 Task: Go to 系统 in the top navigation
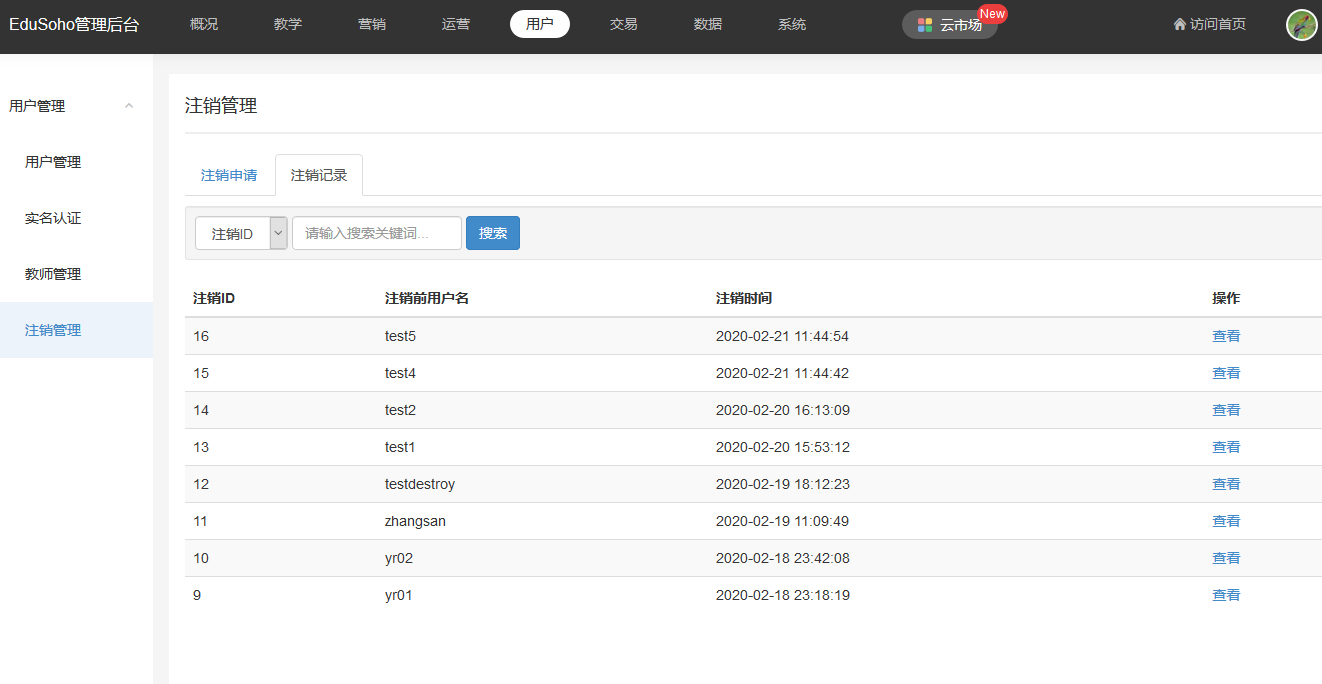tap(792, 24)
